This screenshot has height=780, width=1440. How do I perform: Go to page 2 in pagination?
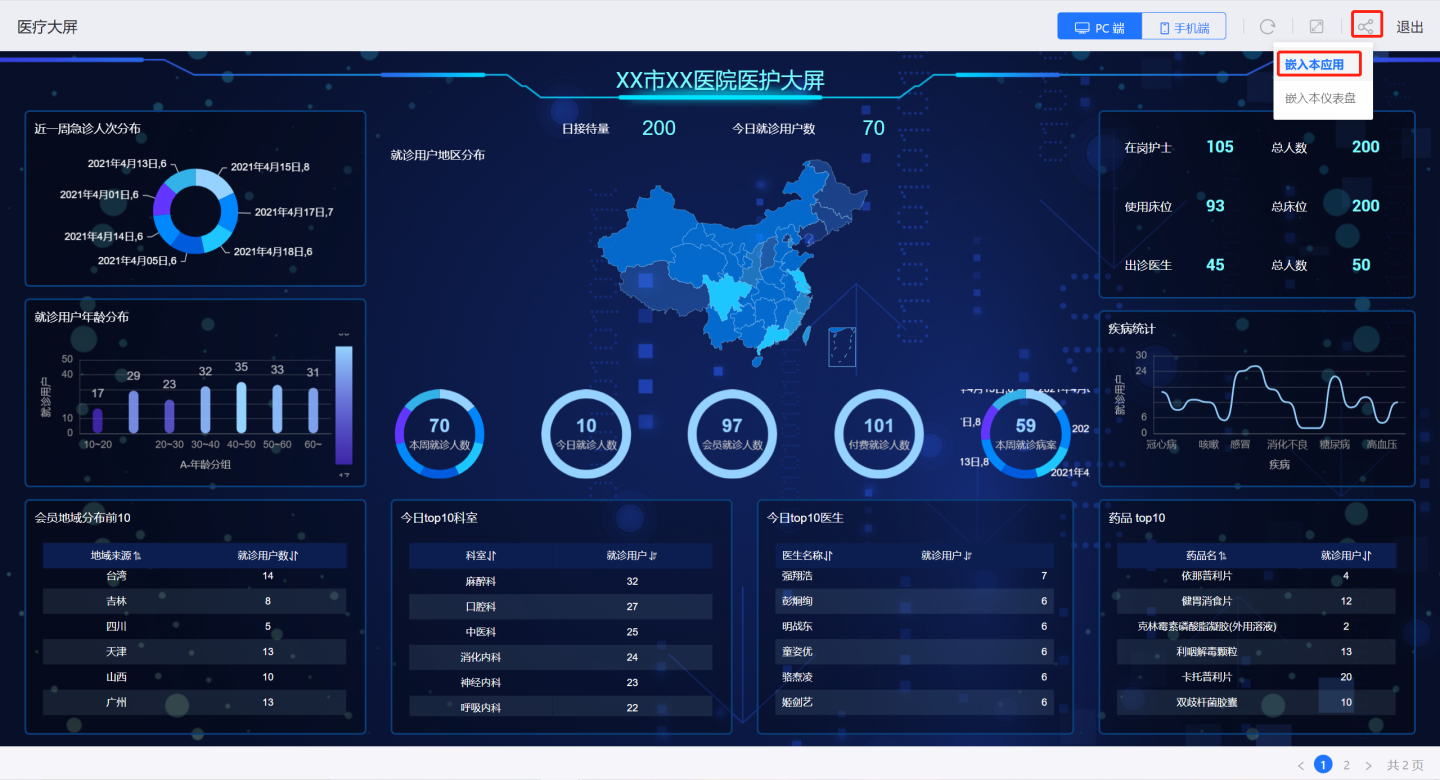[x=1346, y=765]
